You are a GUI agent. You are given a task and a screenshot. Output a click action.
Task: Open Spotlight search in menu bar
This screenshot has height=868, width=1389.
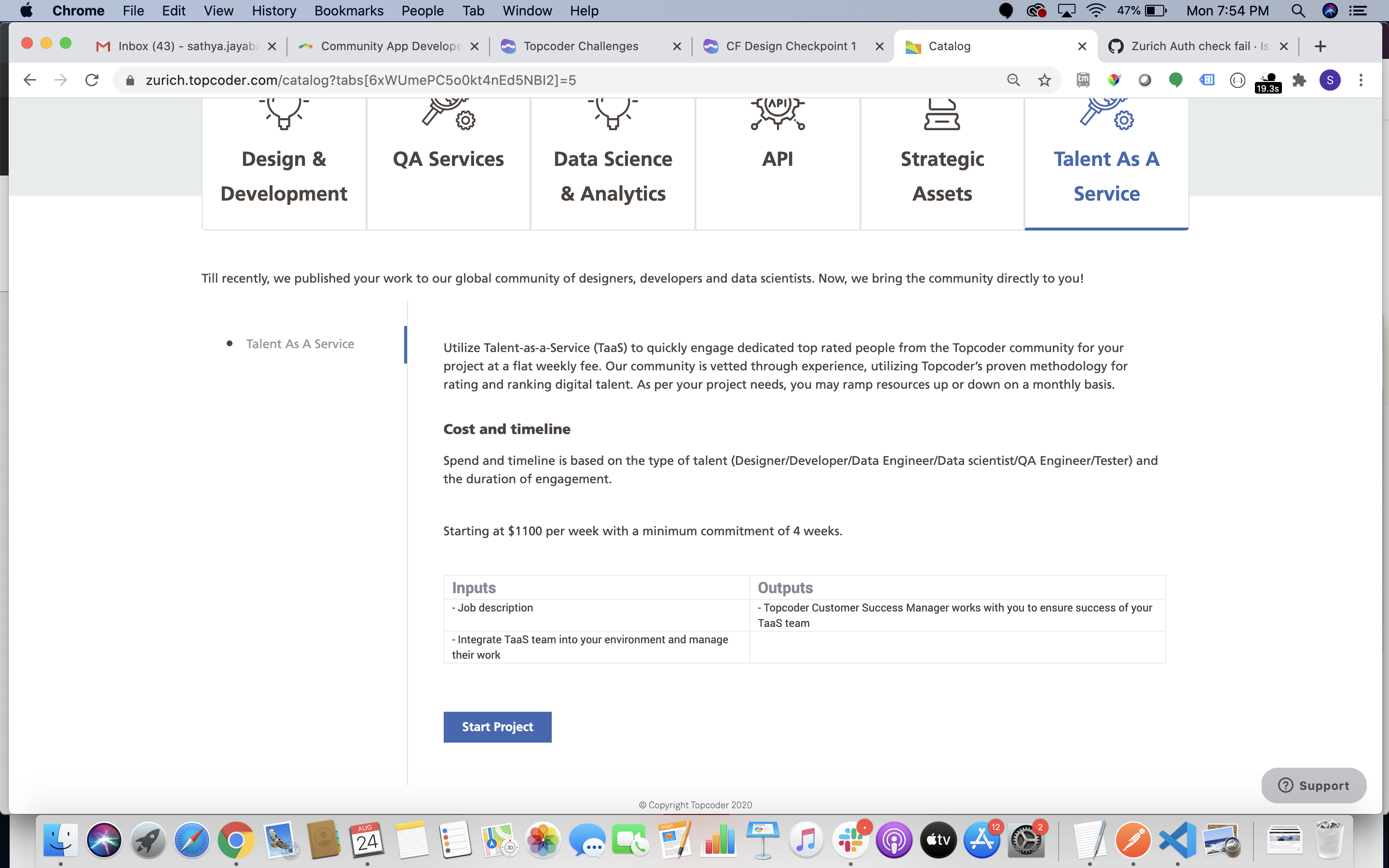pyautogui.click(x=1298, y=10)
